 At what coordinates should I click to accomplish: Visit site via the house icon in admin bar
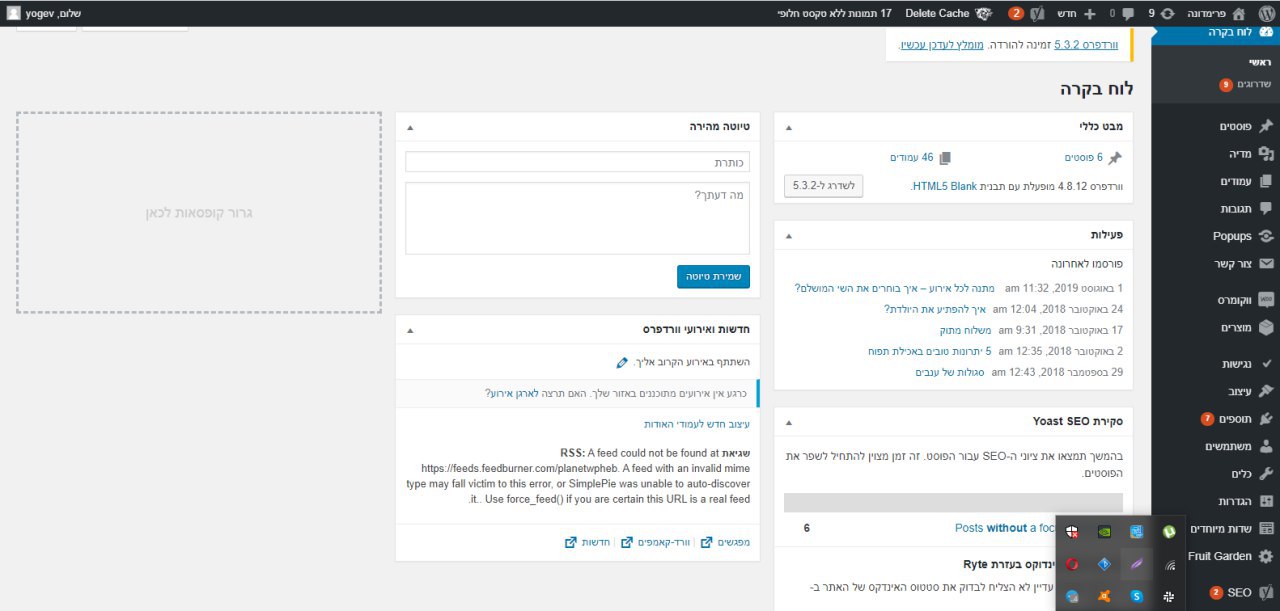point(1239,13)
